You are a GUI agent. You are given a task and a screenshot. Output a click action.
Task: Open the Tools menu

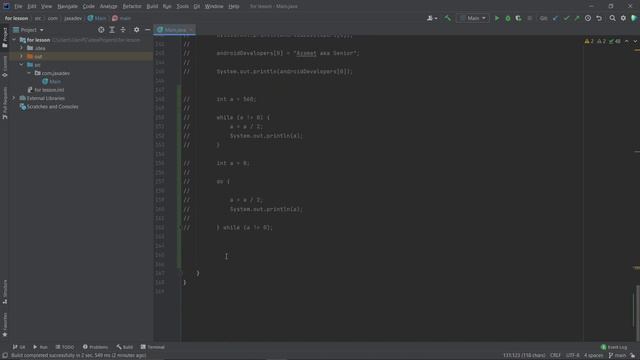182,6
